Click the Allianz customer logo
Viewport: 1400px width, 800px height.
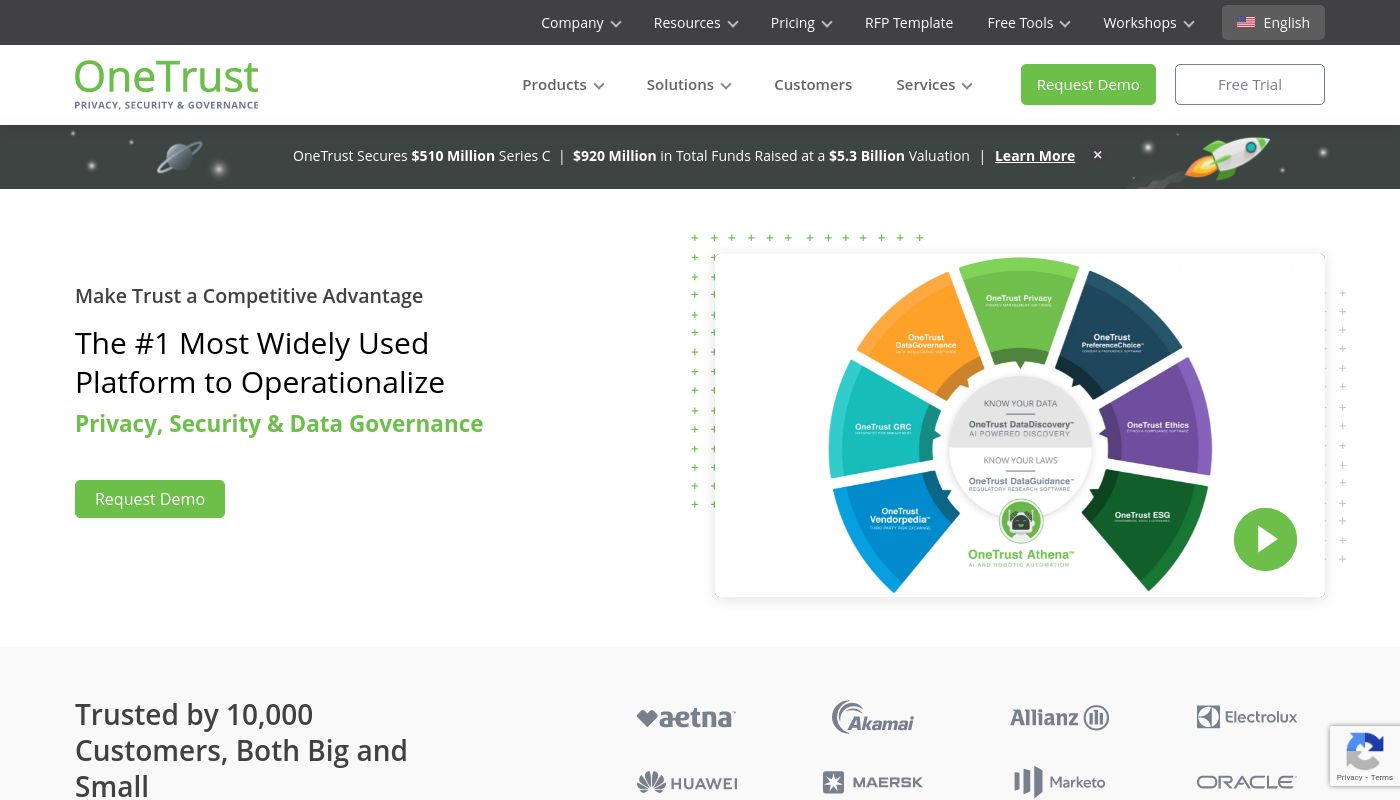[1059, 717]
